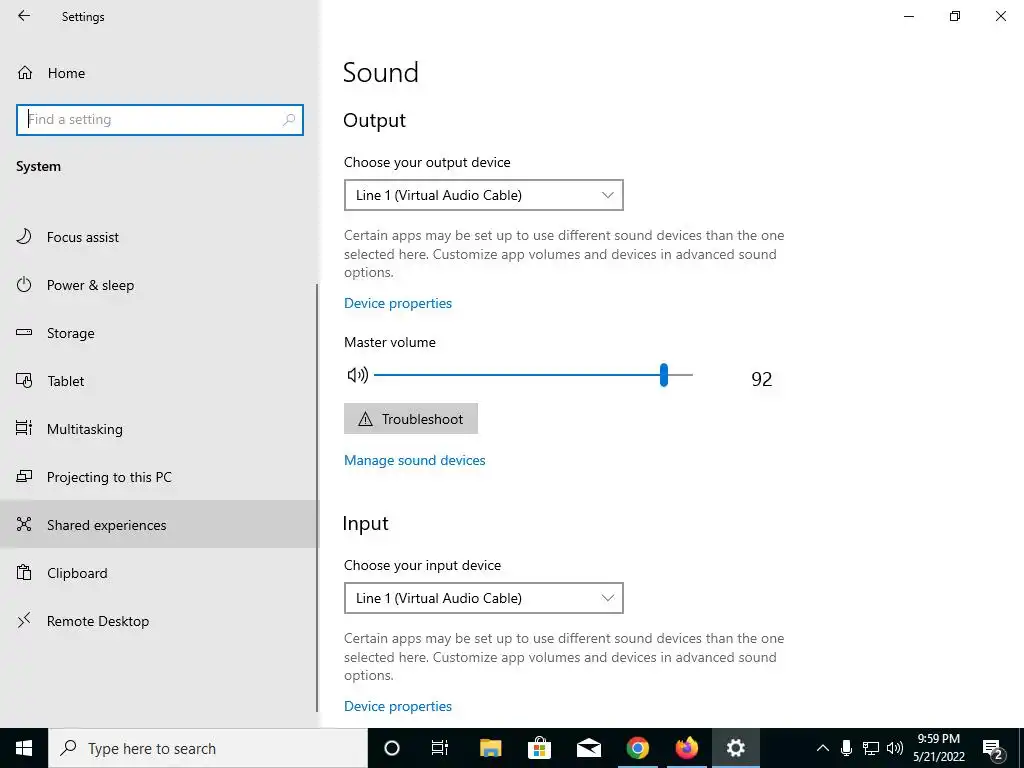Image resolution: width=1024 pixels, height=768 pixels.
Task: Click the Clipboard icon in sidebar
Action: pyautogui.click(x=24, y=572)
